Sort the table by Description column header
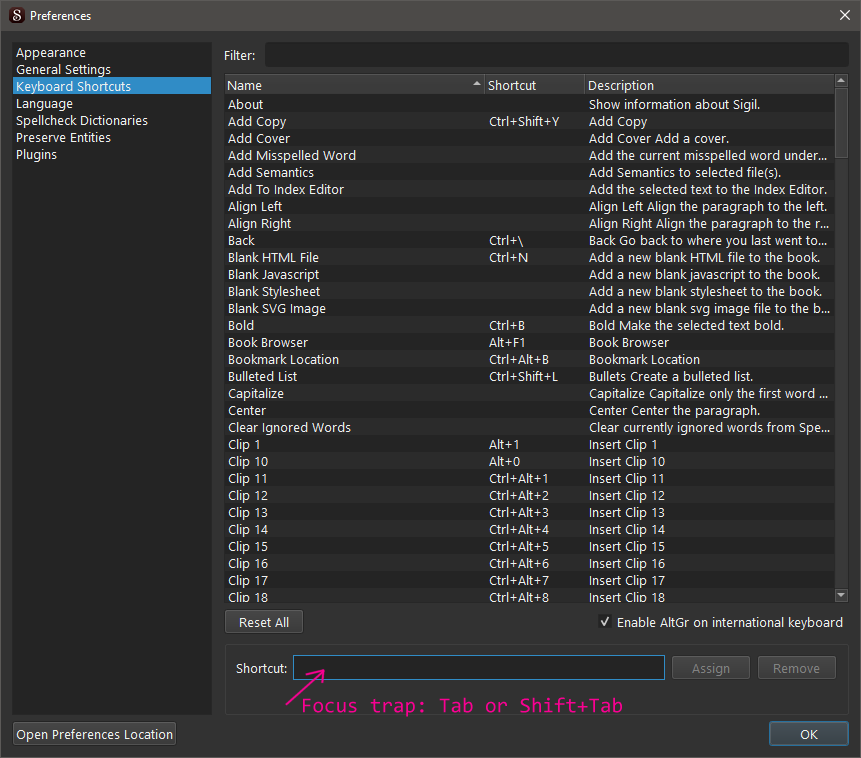The image size is (861, 758). (x=709, y=85)
